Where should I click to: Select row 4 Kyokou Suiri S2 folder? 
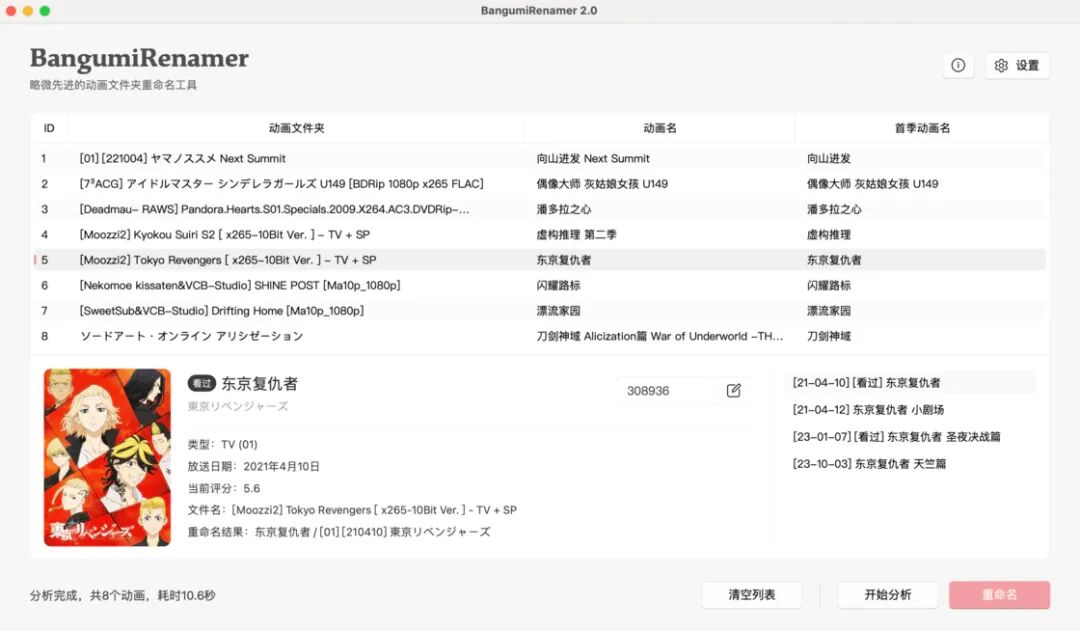point(539,235)
